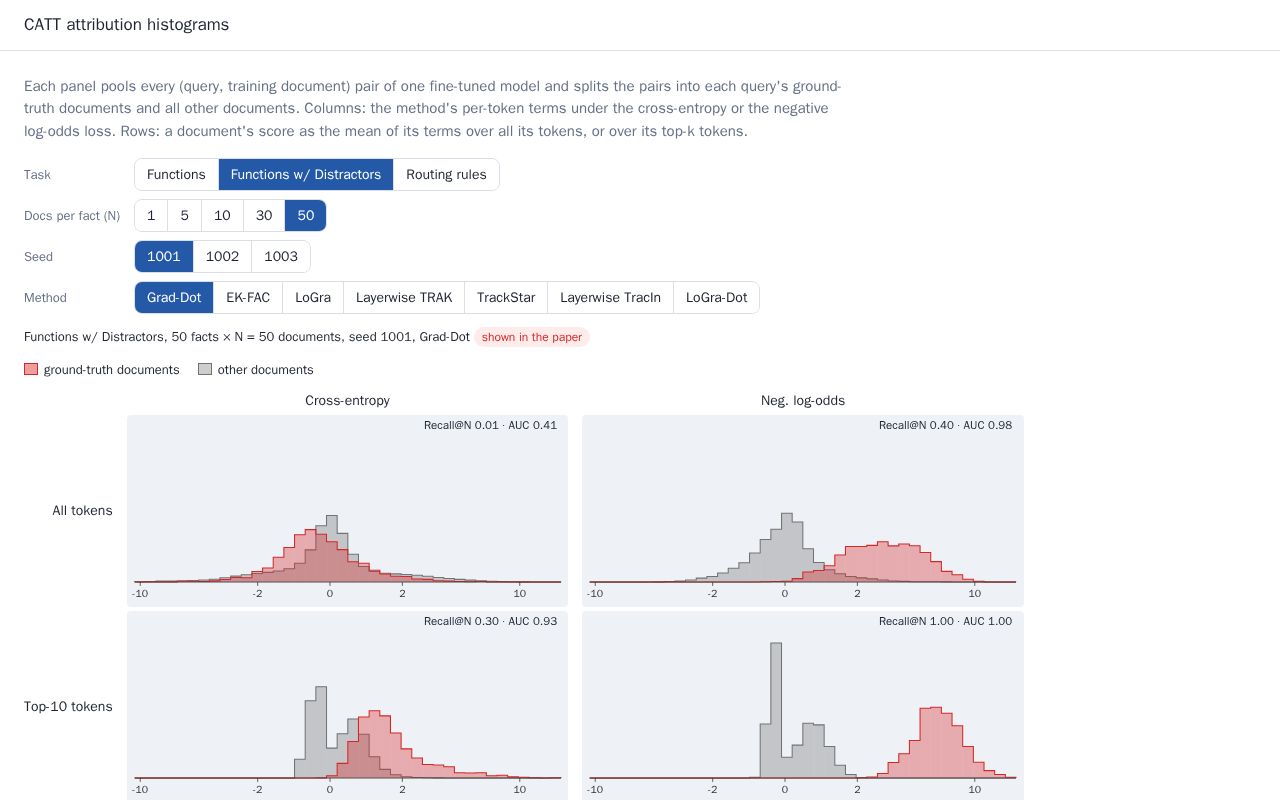Viewport: 1280px width, 800px height.
Task: Select seed 1002
Action: (222, 256)
